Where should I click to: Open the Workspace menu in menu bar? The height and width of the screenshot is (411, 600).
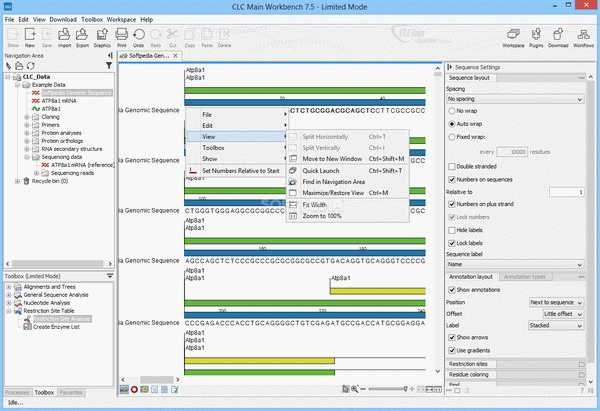[x=121, y=20]
